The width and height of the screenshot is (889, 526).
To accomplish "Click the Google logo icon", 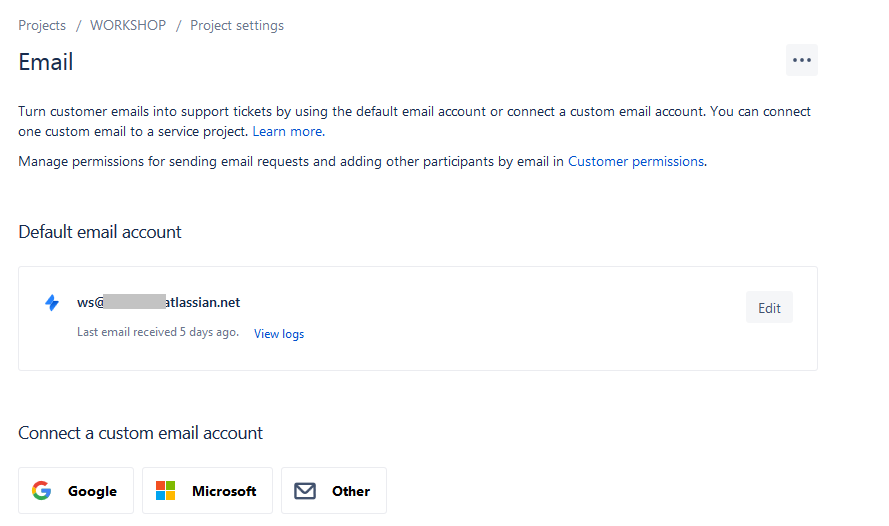I will (x=41, y=491).
